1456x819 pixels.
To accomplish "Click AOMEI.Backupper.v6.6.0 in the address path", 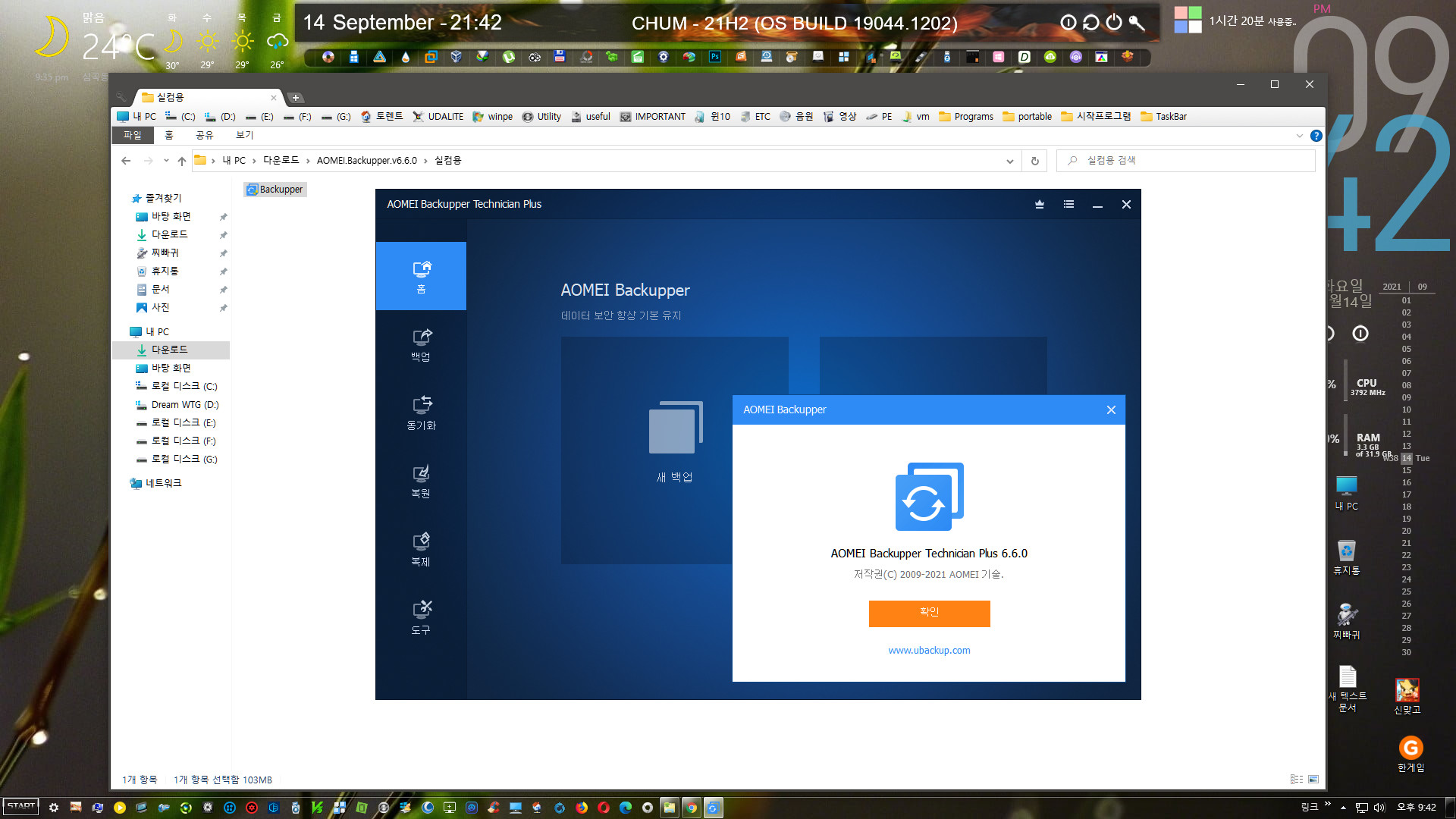I will point(367,161).
